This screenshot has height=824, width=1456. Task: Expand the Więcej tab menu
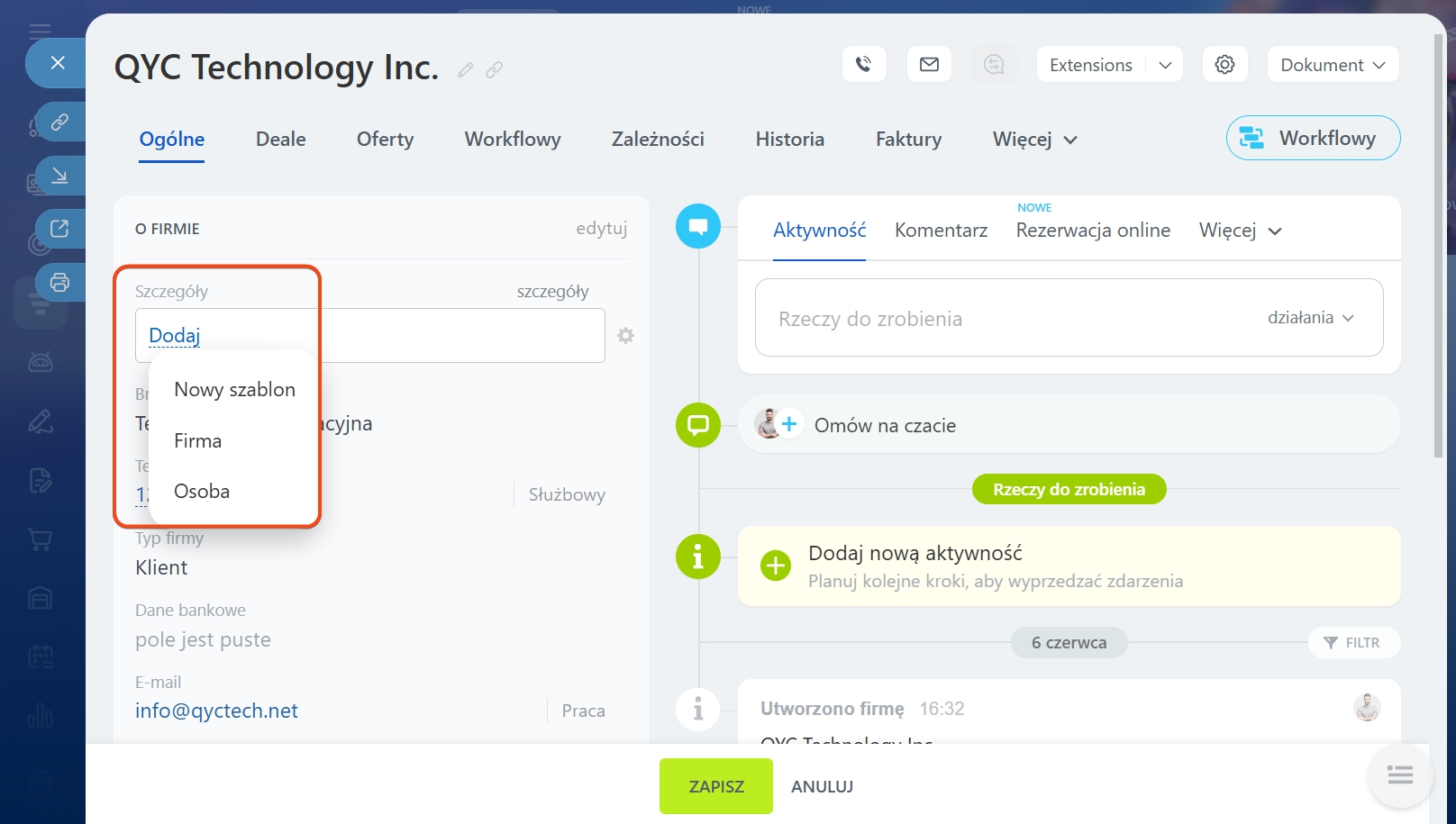coord(1035,140)
